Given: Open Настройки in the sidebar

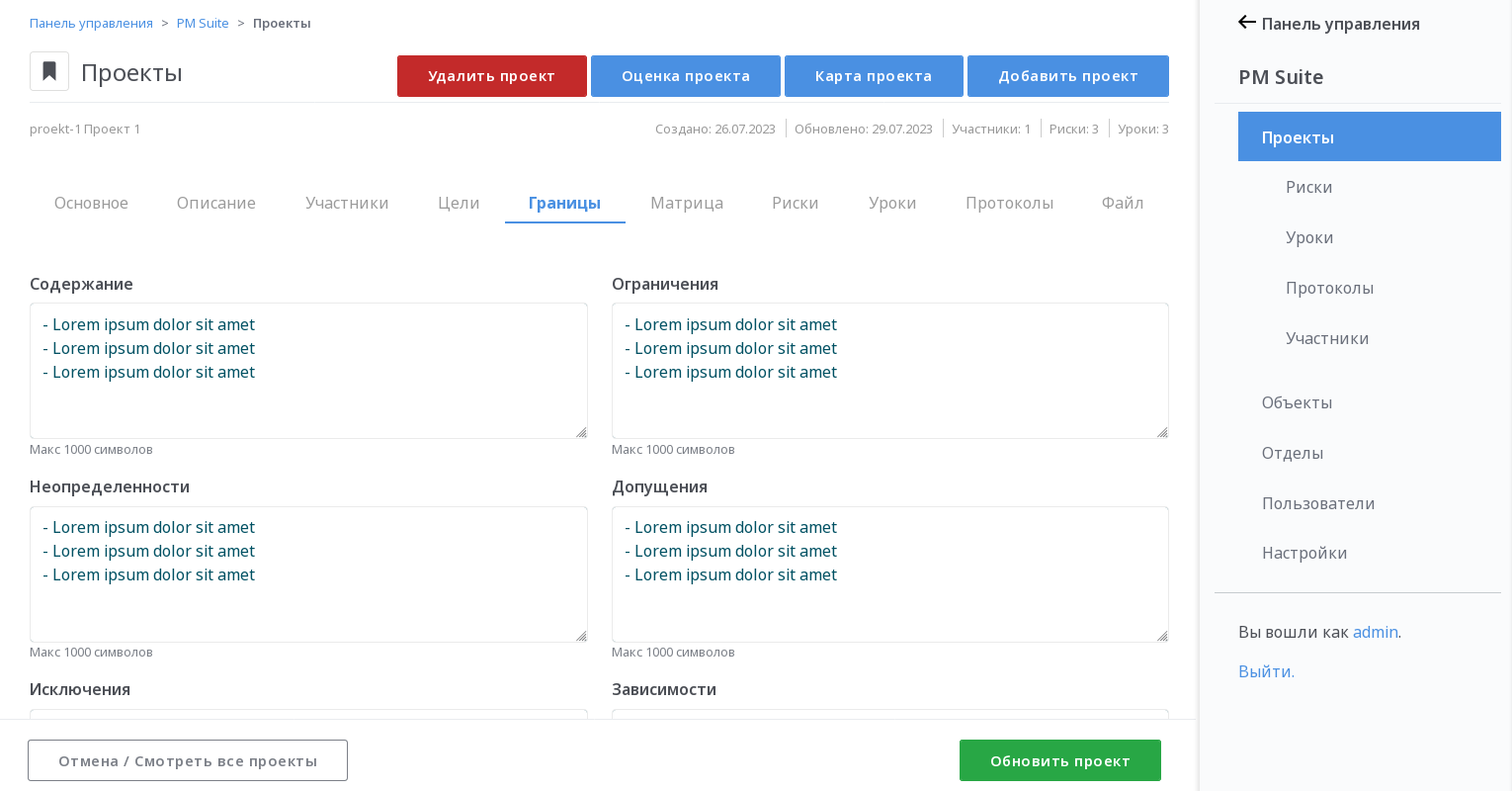Looking at the screenshot, I should 1304,553.
